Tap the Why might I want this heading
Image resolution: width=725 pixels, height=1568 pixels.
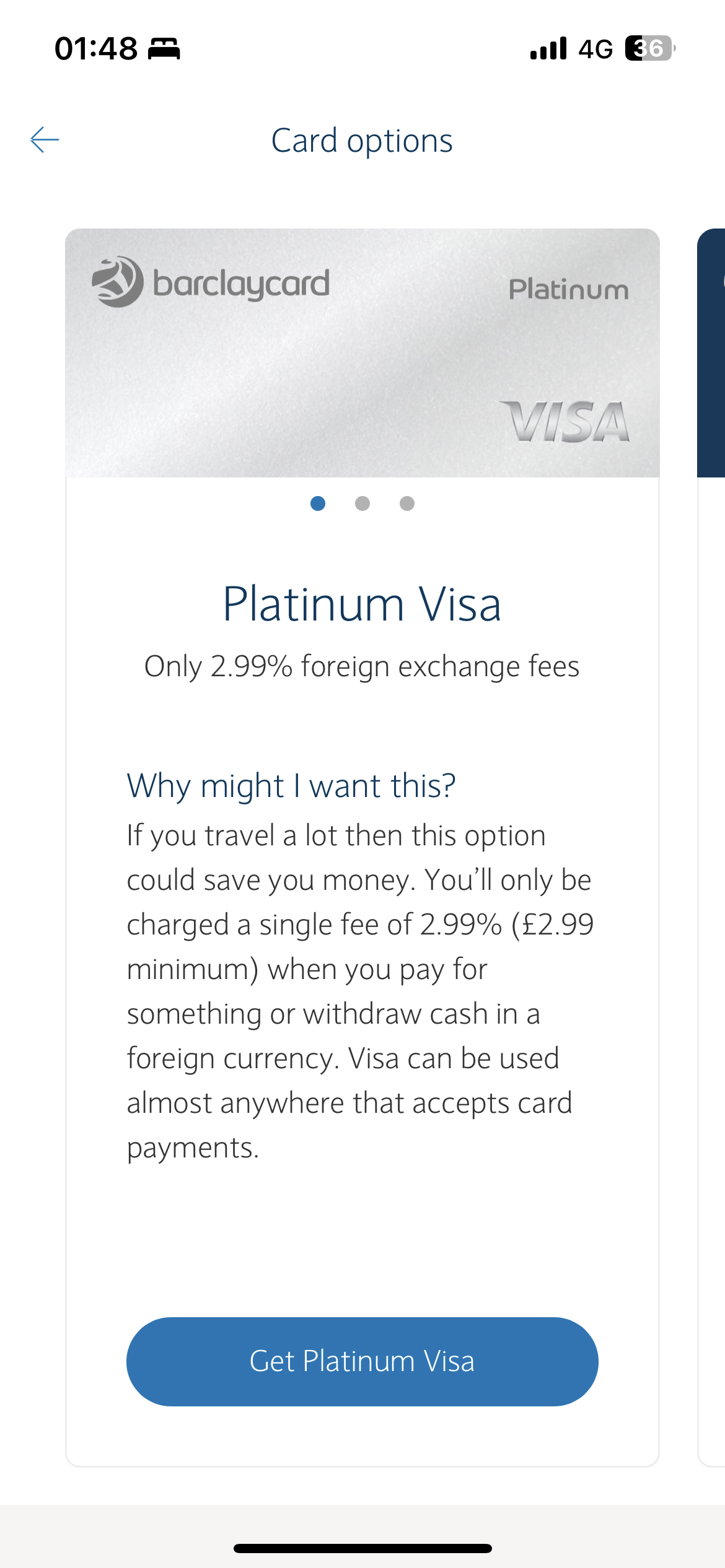291,786
